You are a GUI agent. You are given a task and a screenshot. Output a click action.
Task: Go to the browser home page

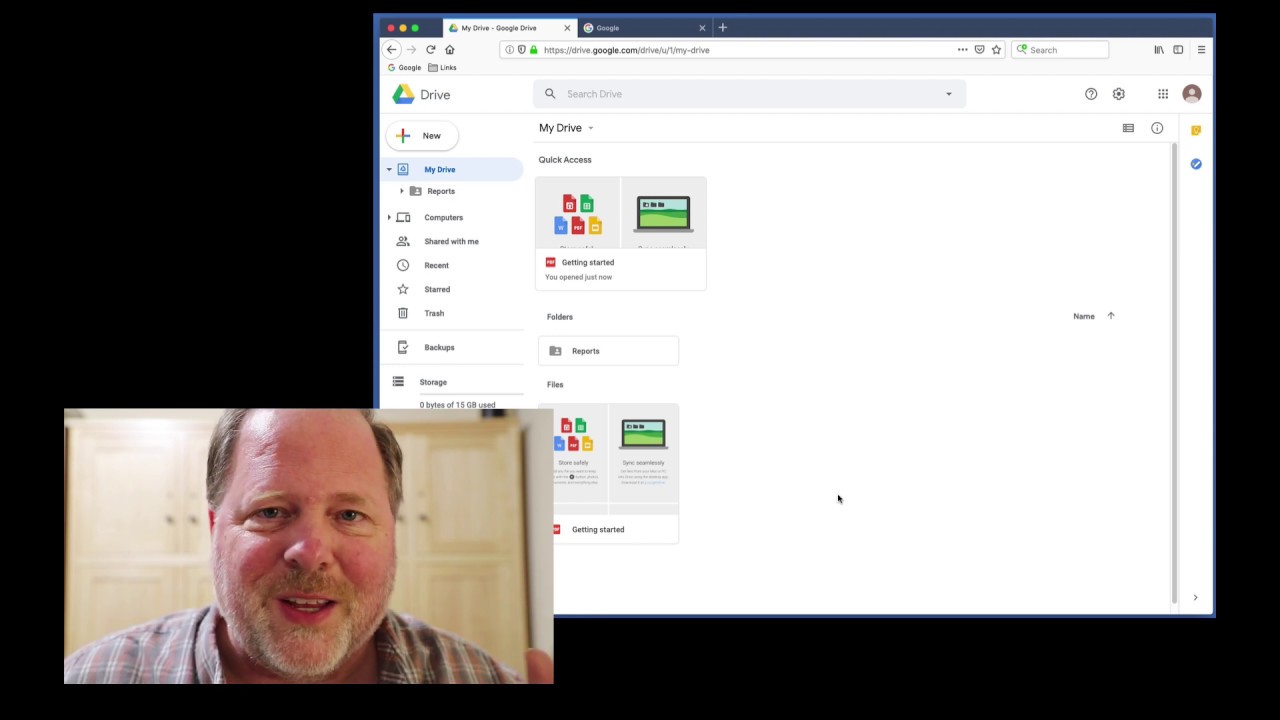click(450, 50)
